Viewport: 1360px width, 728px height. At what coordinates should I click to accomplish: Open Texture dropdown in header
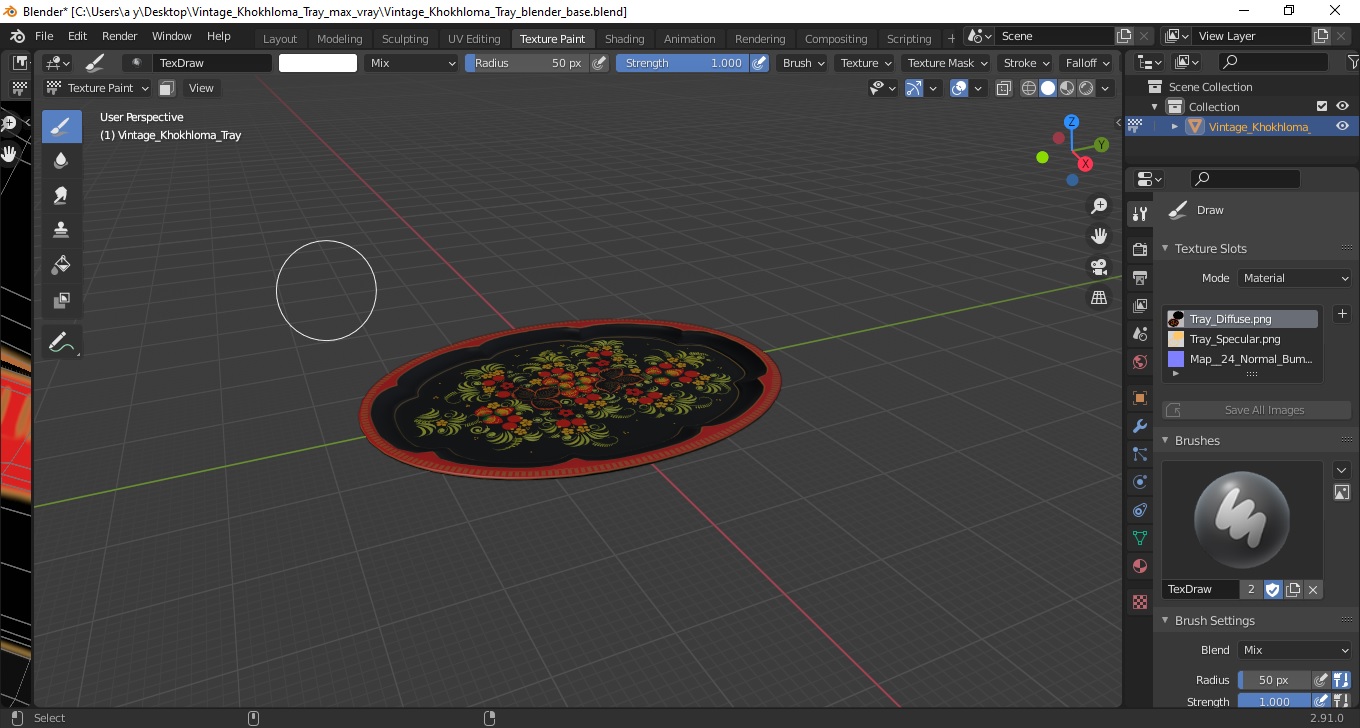click(x=865, y=63)
